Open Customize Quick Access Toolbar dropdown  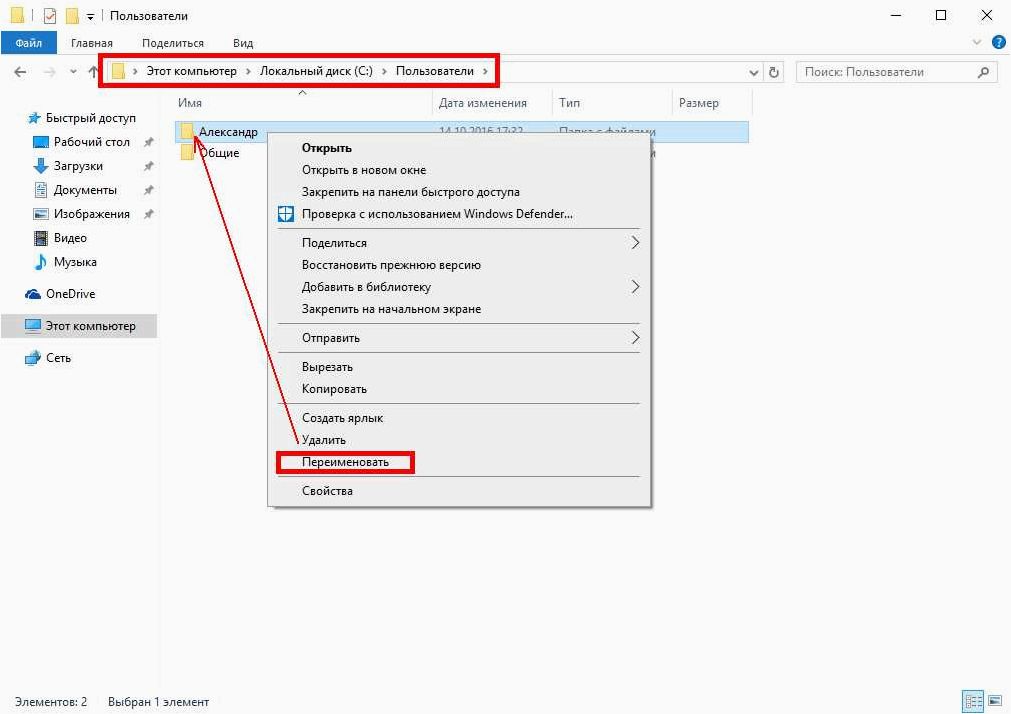91,16
